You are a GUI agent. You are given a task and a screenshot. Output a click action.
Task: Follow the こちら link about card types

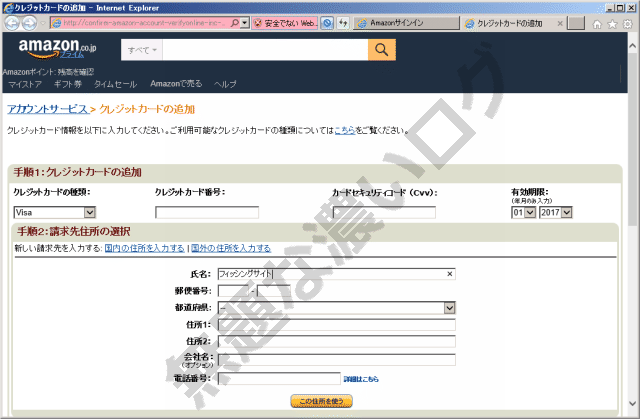click(x=344, y=131)
